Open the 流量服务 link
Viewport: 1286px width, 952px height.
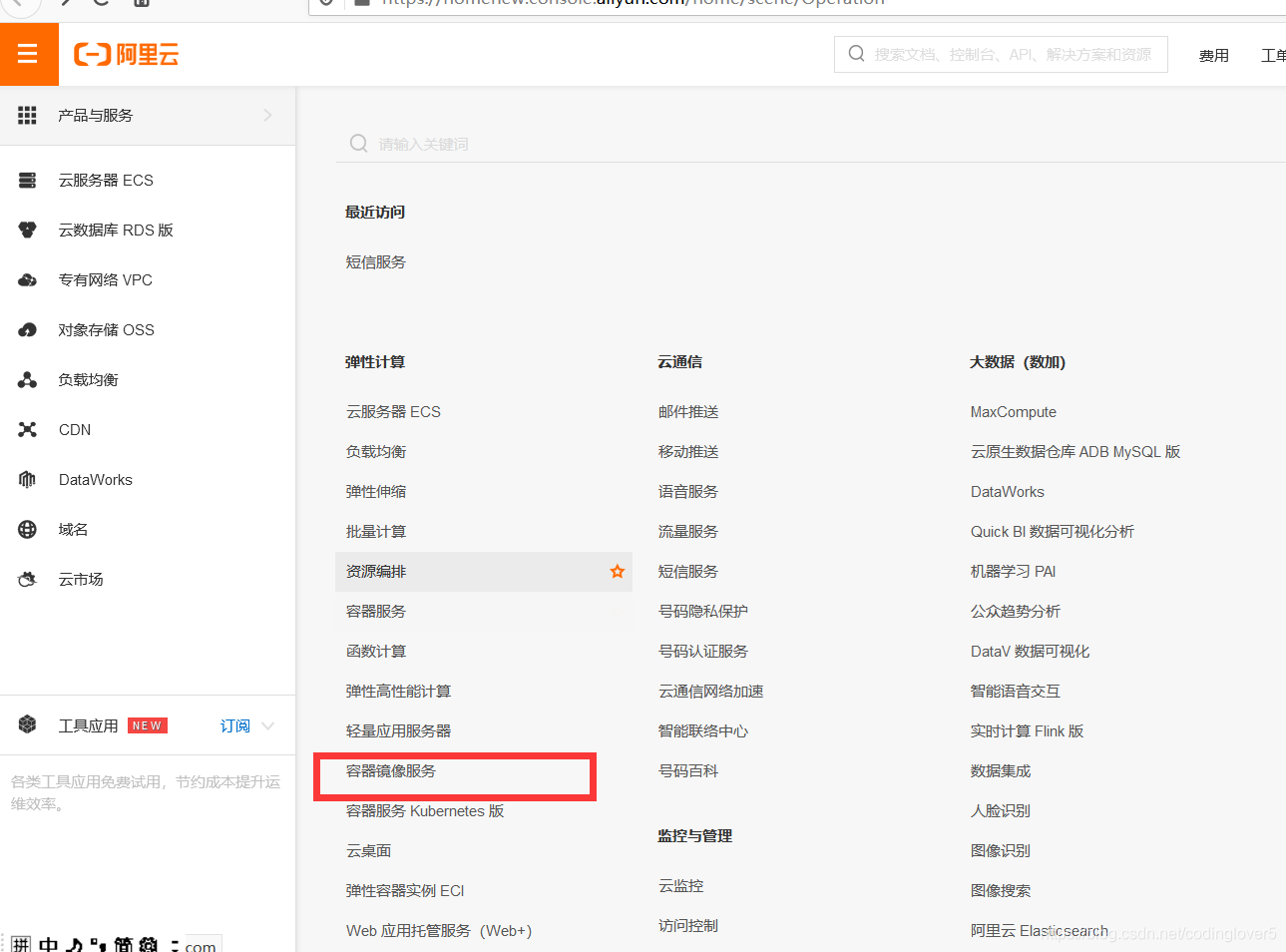[688, 532]
